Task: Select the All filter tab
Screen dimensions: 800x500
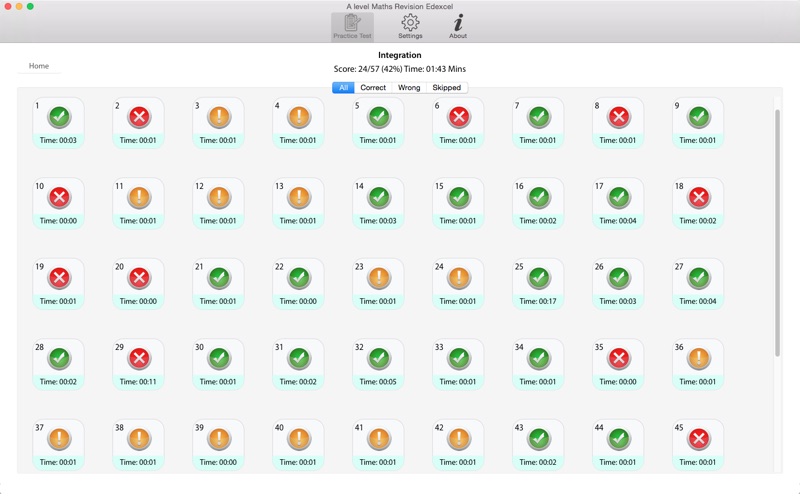Action: (x=343, y=88)
